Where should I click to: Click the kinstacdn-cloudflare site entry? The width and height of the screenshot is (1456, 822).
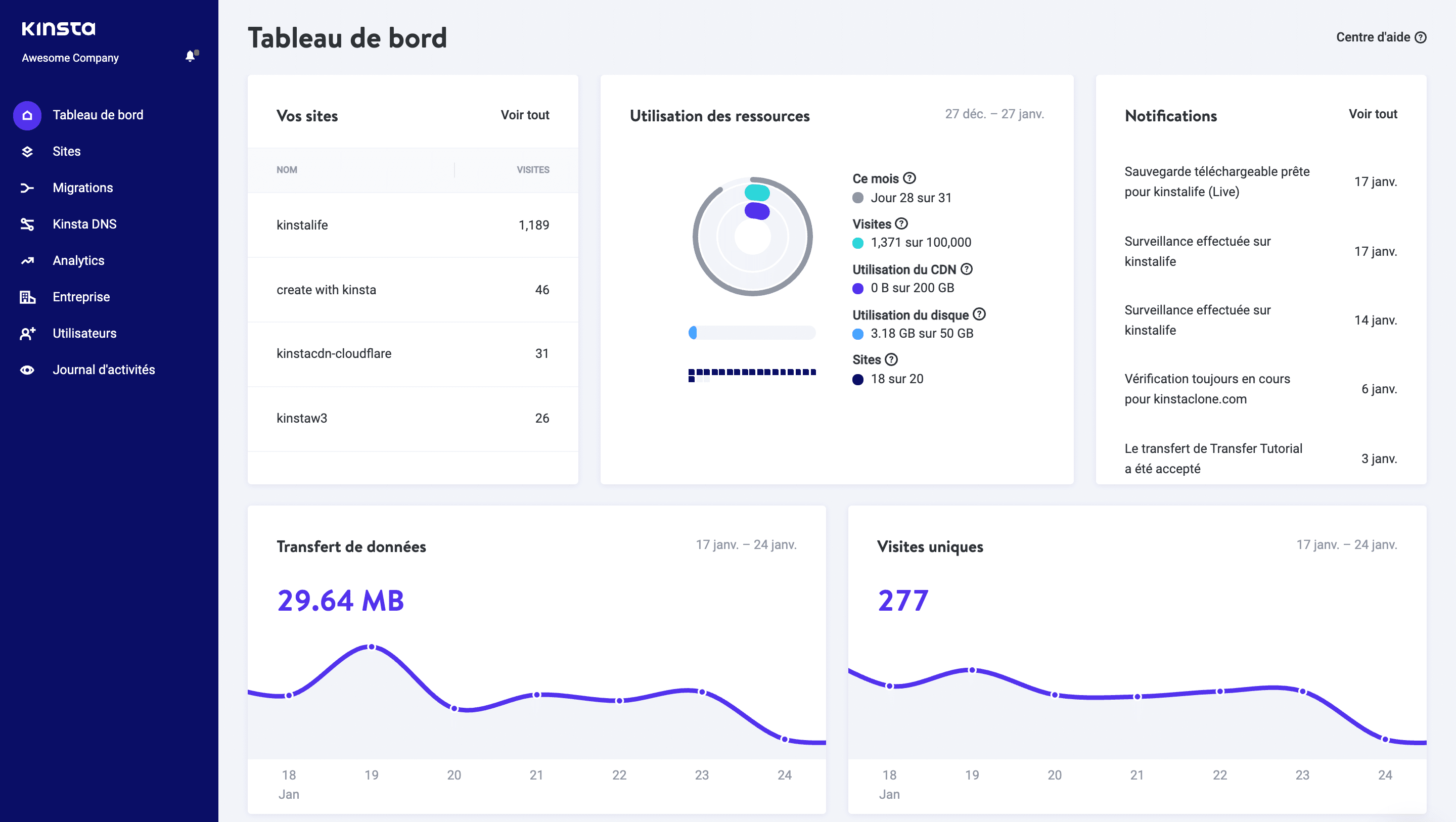tap(334, 353)
